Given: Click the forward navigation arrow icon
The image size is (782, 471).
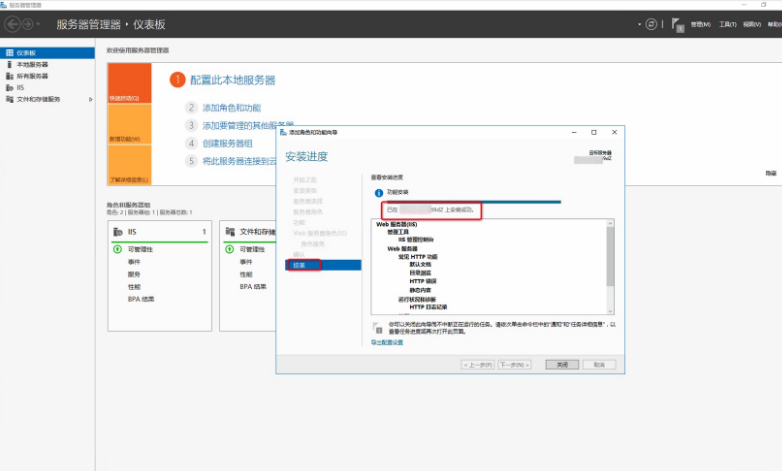Looking at the screenshot, I should click(28, 23).
